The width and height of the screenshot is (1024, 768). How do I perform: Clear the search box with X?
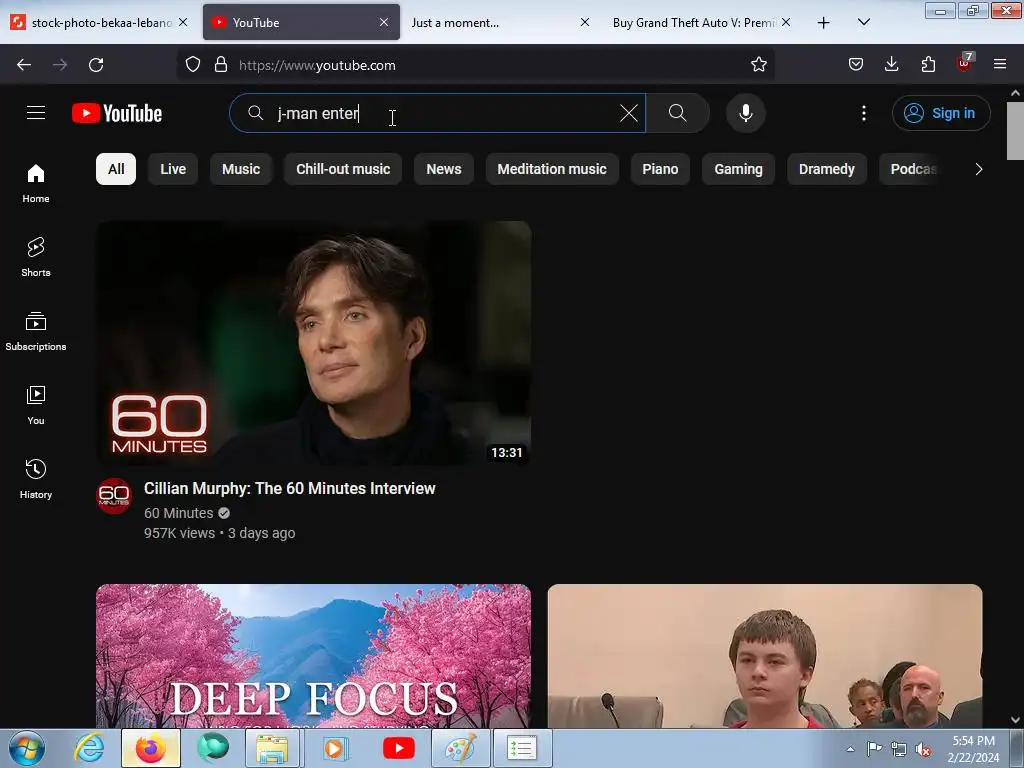click(628, 113)
